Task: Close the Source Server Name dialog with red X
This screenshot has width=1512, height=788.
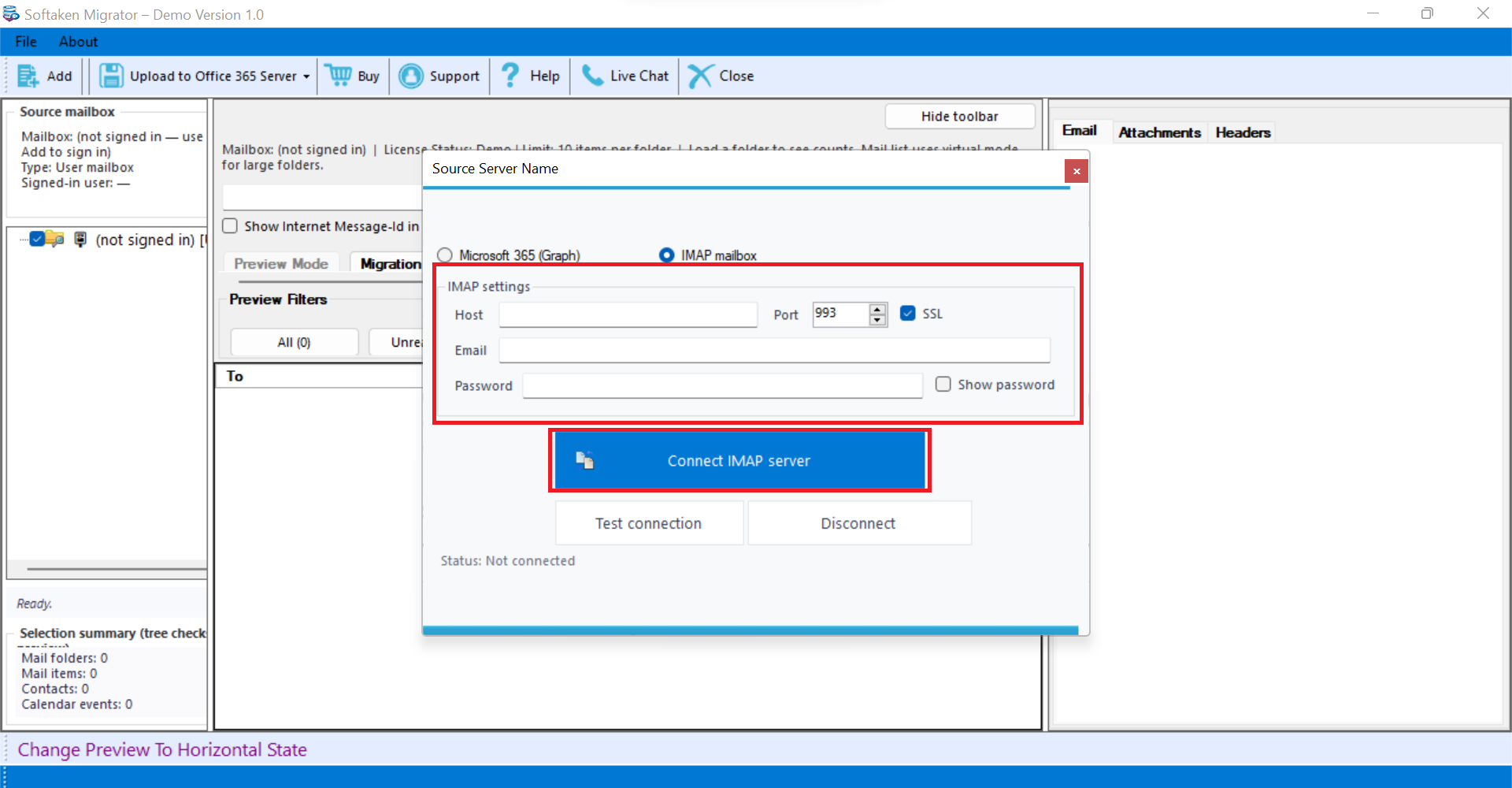Action: point(1076,171)
